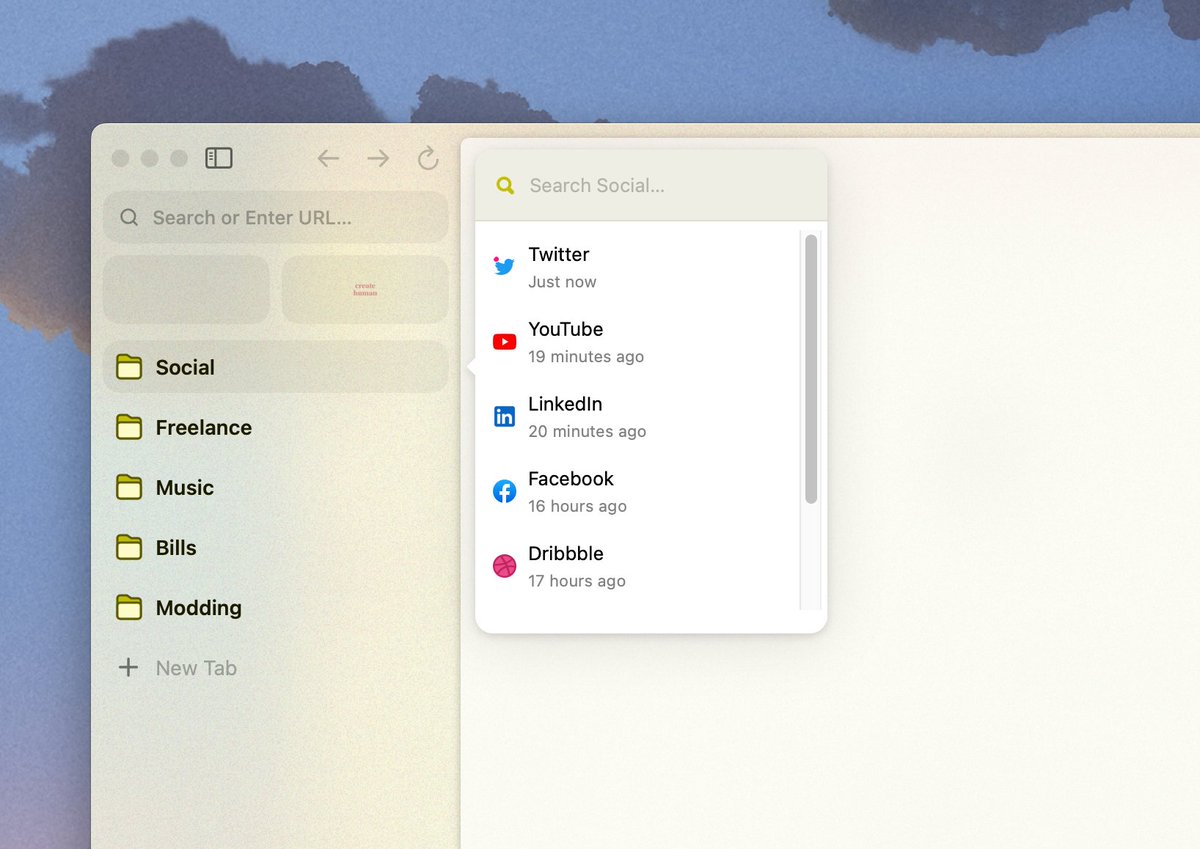Open the Social folder
Viewport: 1200px width, 849px height.
point(275,367)
